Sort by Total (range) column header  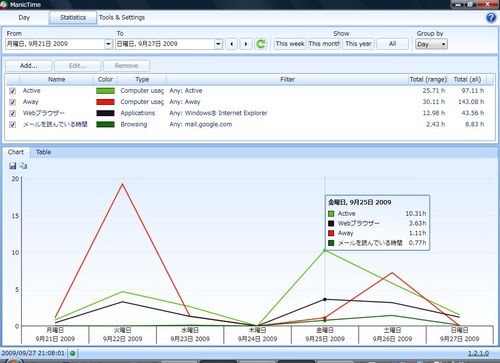point(428,79)
